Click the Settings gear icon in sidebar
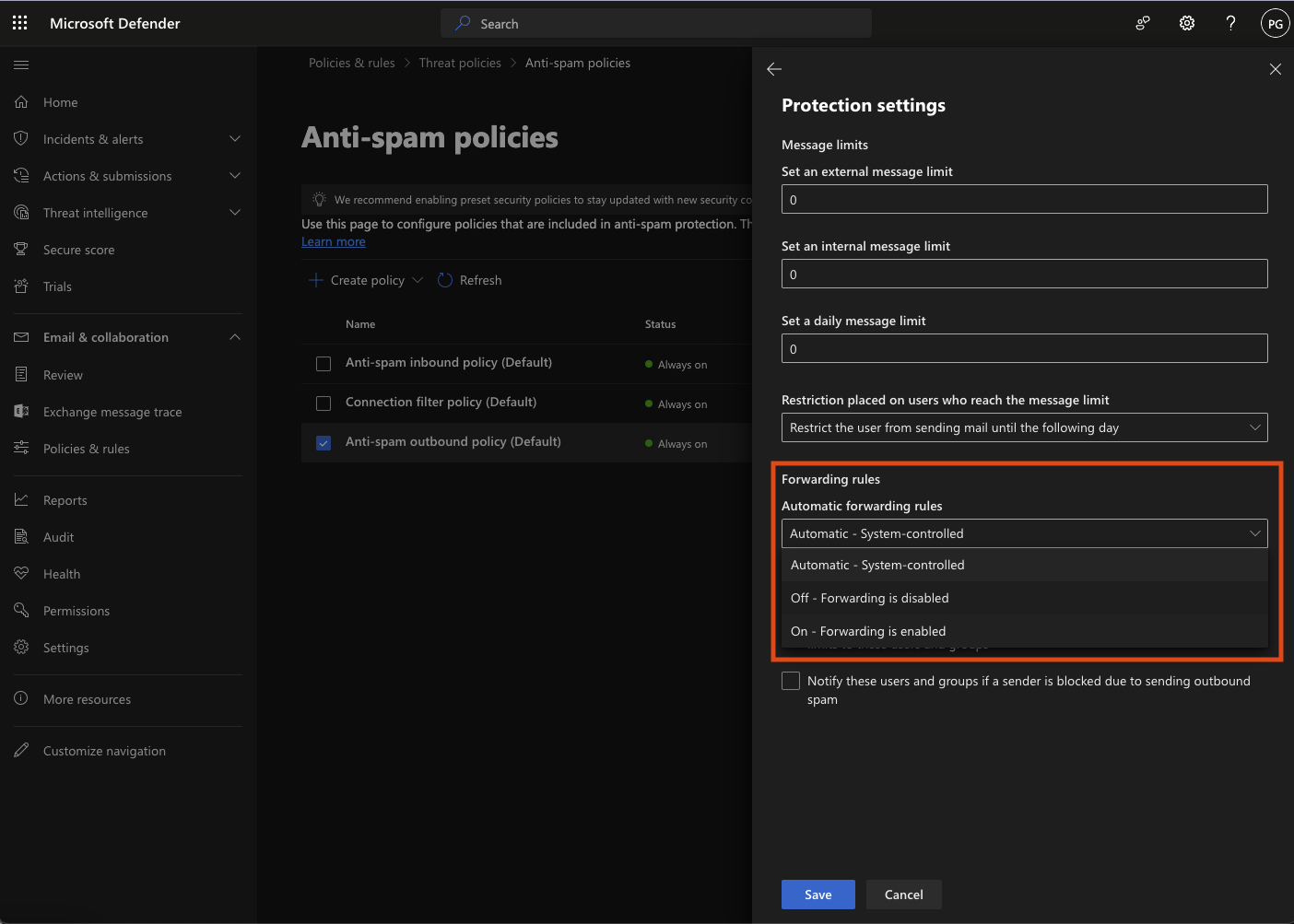Image resolution: width=1294 pixels, height=924 pixels. (x=21, y=648)
